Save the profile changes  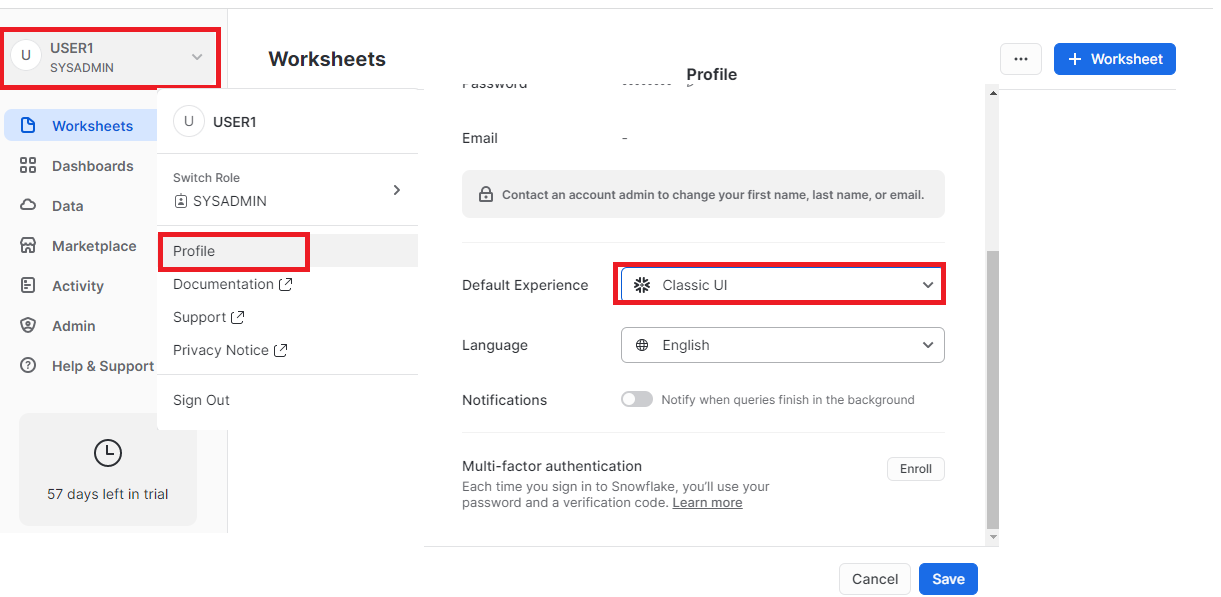pos(948,579)
